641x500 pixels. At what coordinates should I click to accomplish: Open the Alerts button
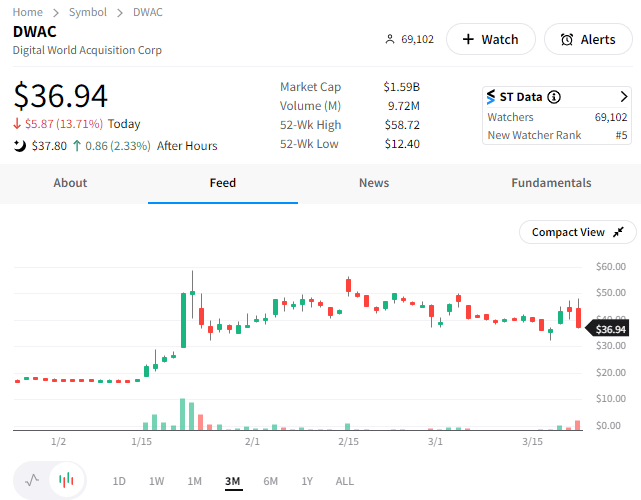(x=588, y=39)
